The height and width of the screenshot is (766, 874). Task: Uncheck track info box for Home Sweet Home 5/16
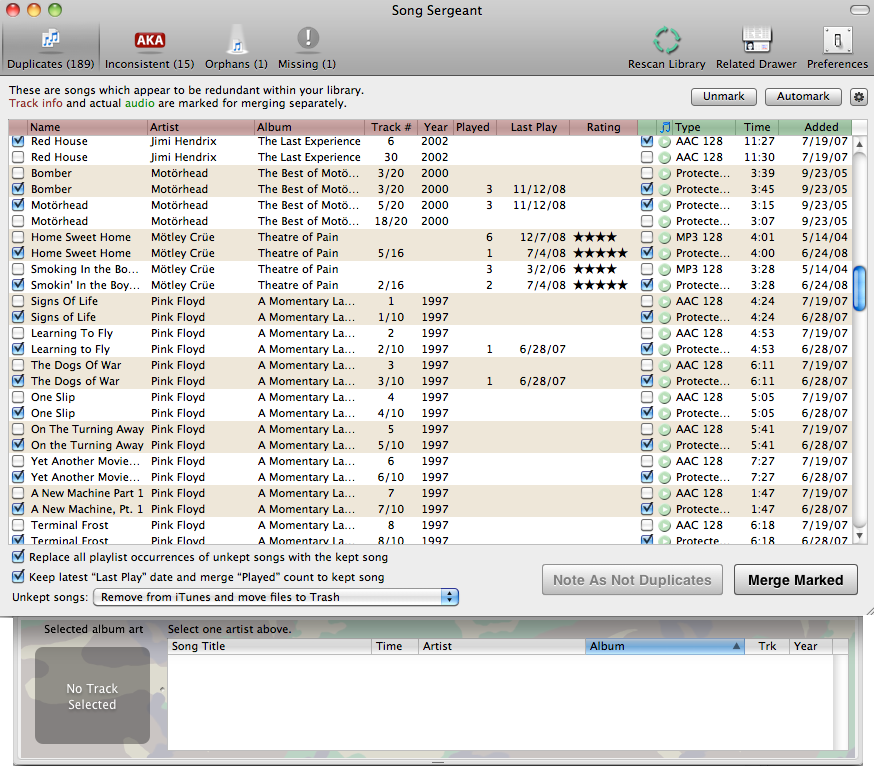[18, 253]
